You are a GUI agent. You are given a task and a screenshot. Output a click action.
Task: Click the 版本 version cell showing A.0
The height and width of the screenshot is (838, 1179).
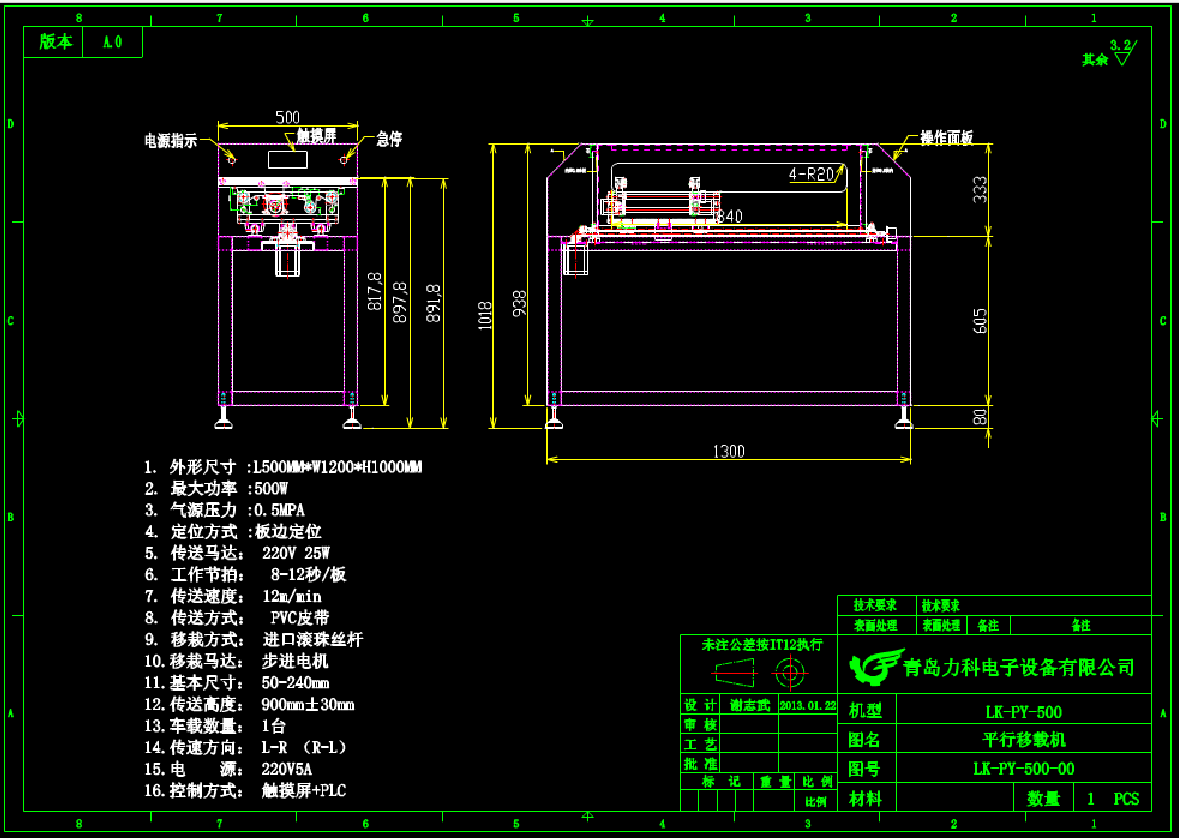113,42
